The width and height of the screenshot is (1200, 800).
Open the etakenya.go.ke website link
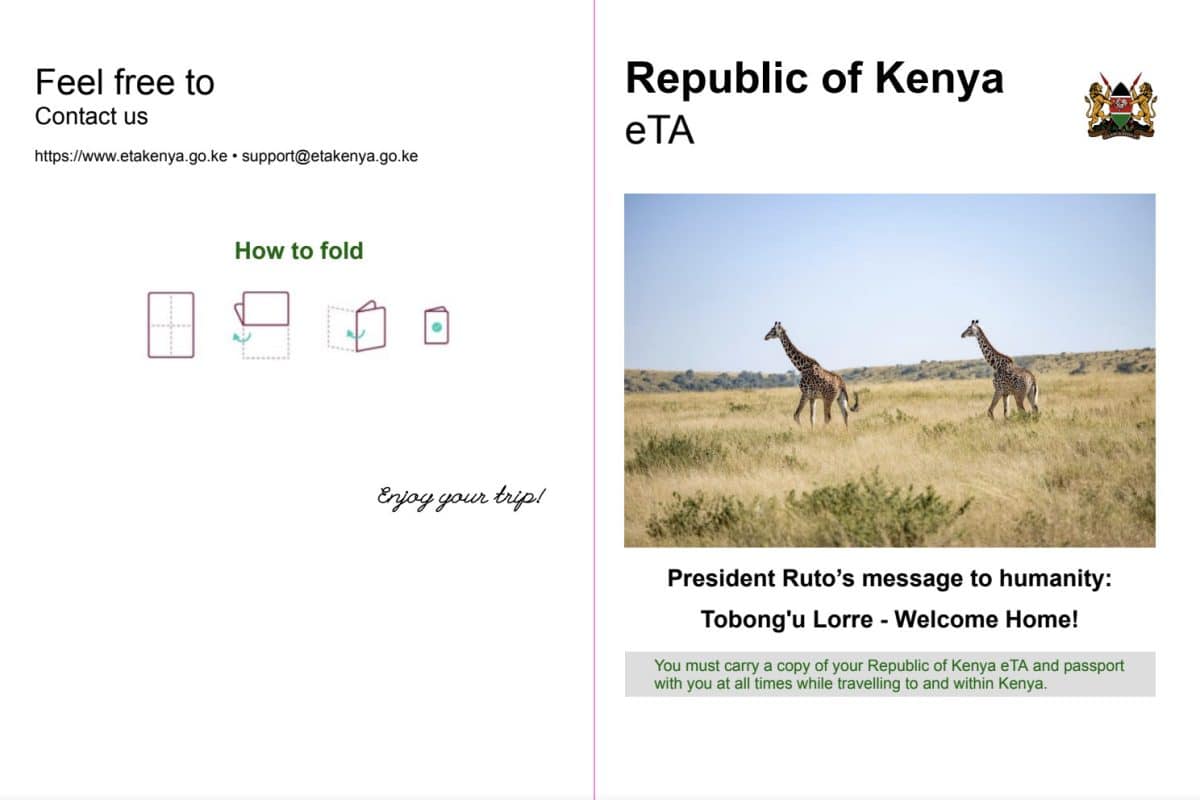click(131, 156)
